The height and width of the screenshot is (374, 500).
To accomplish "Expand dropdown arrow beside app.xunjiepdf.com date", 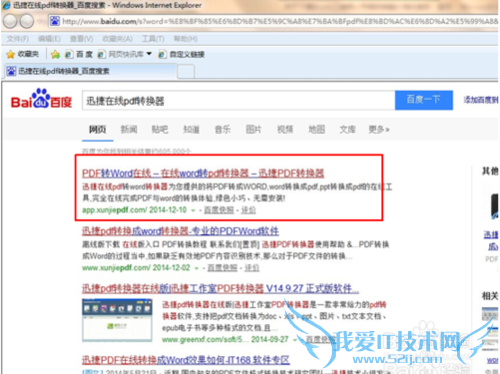I will pyautogui.click(x=193, y=210).
